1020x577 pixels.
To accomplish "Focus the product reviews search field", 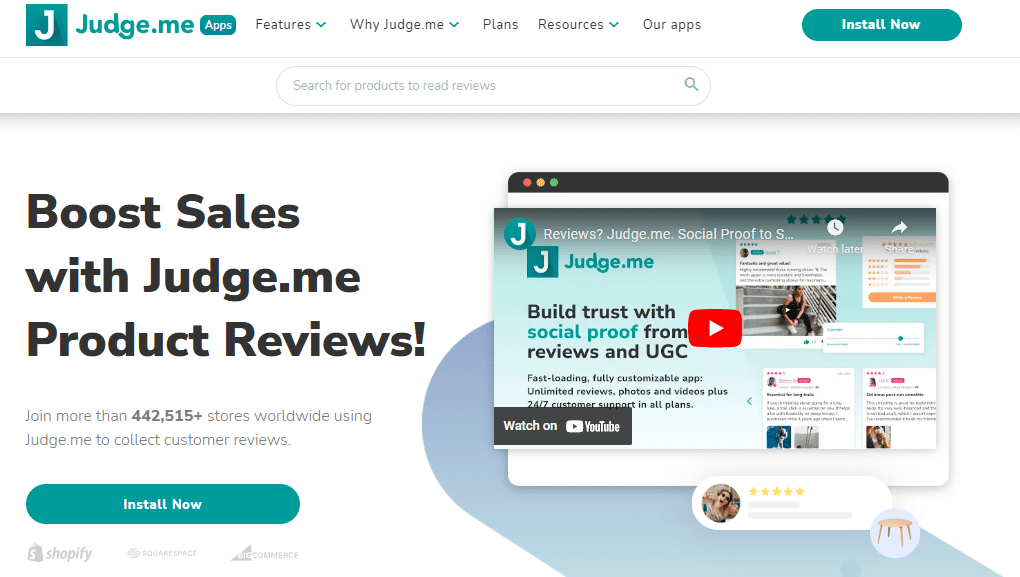I will coord(480,86).
